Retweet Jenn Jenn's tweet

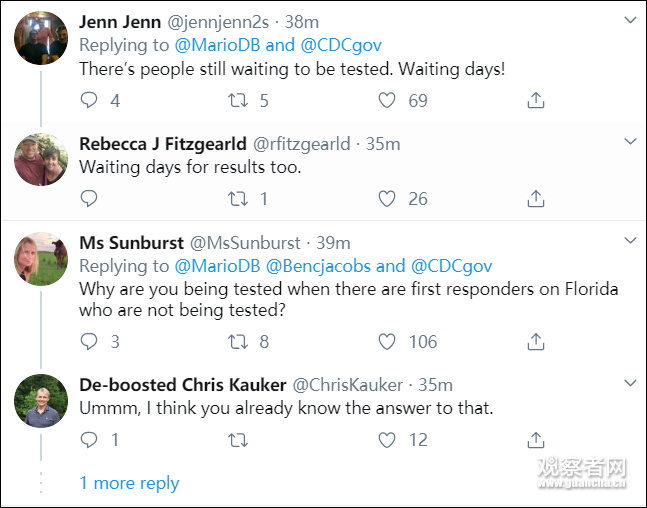pyautogui.click(x=238, y=100)
